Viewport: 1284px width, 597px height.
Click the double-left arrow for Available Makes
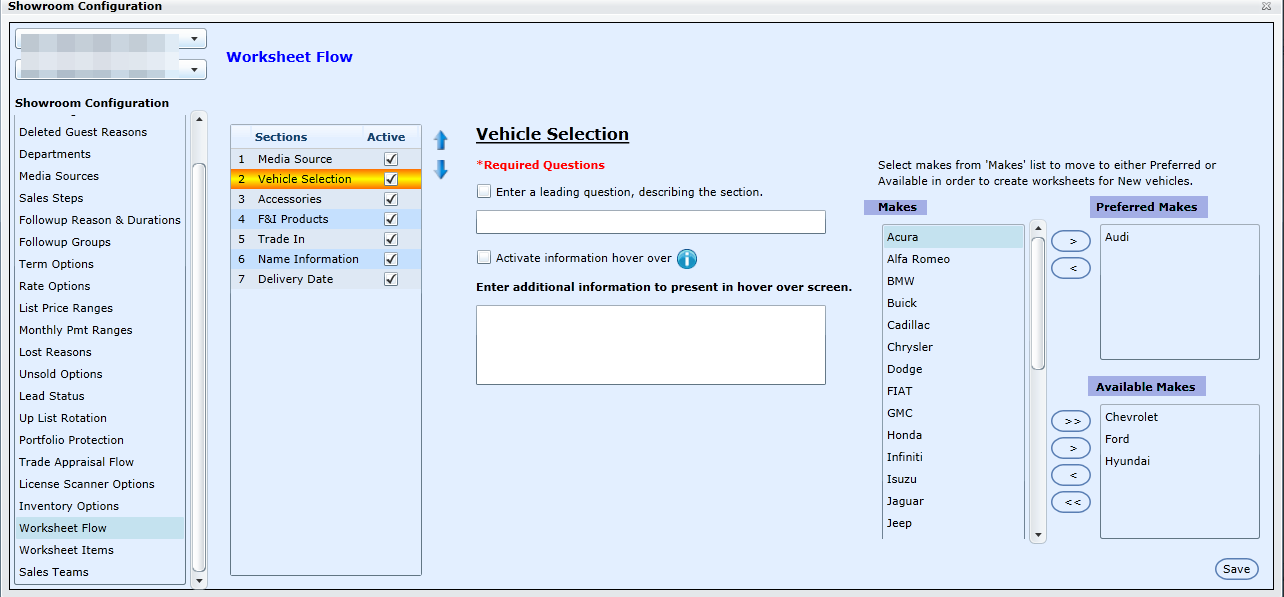pos(1071,502)
